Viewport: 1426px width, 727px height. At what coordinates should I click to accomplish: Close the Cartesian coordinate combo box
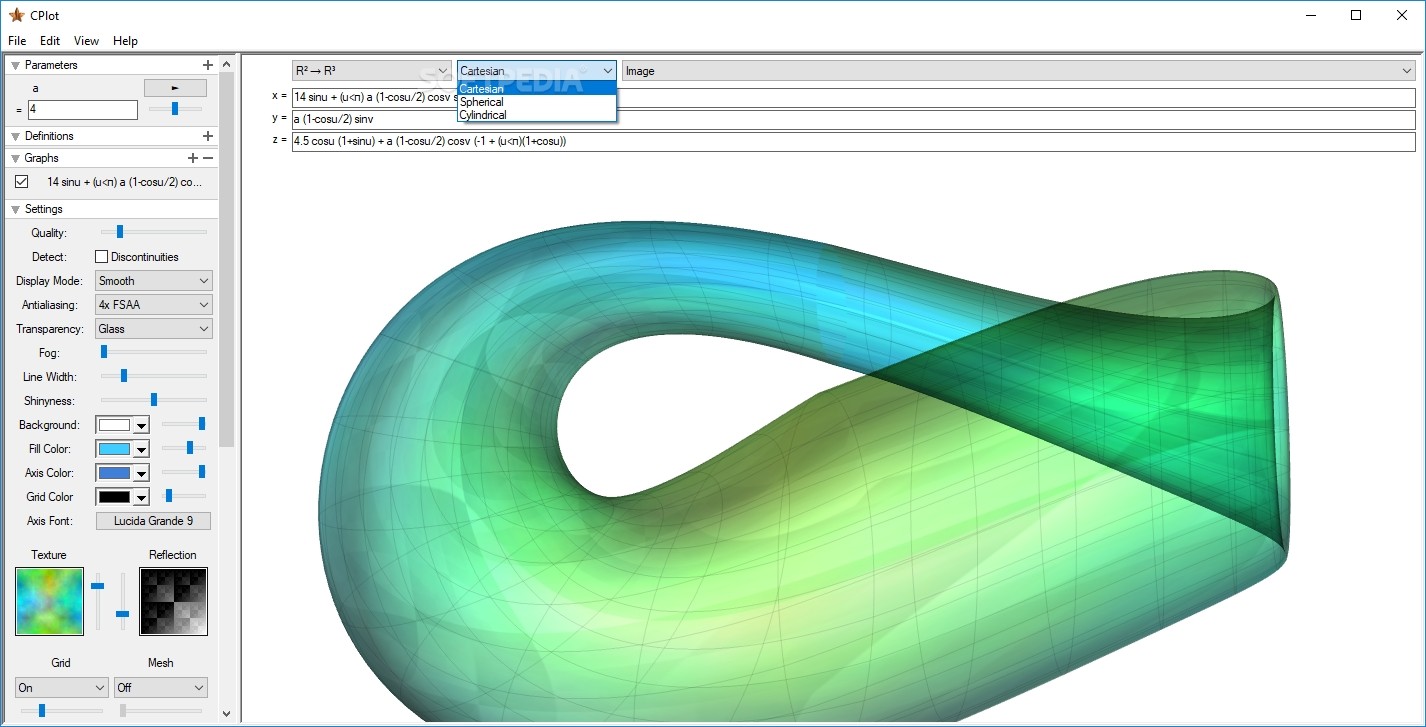[608, 71]
